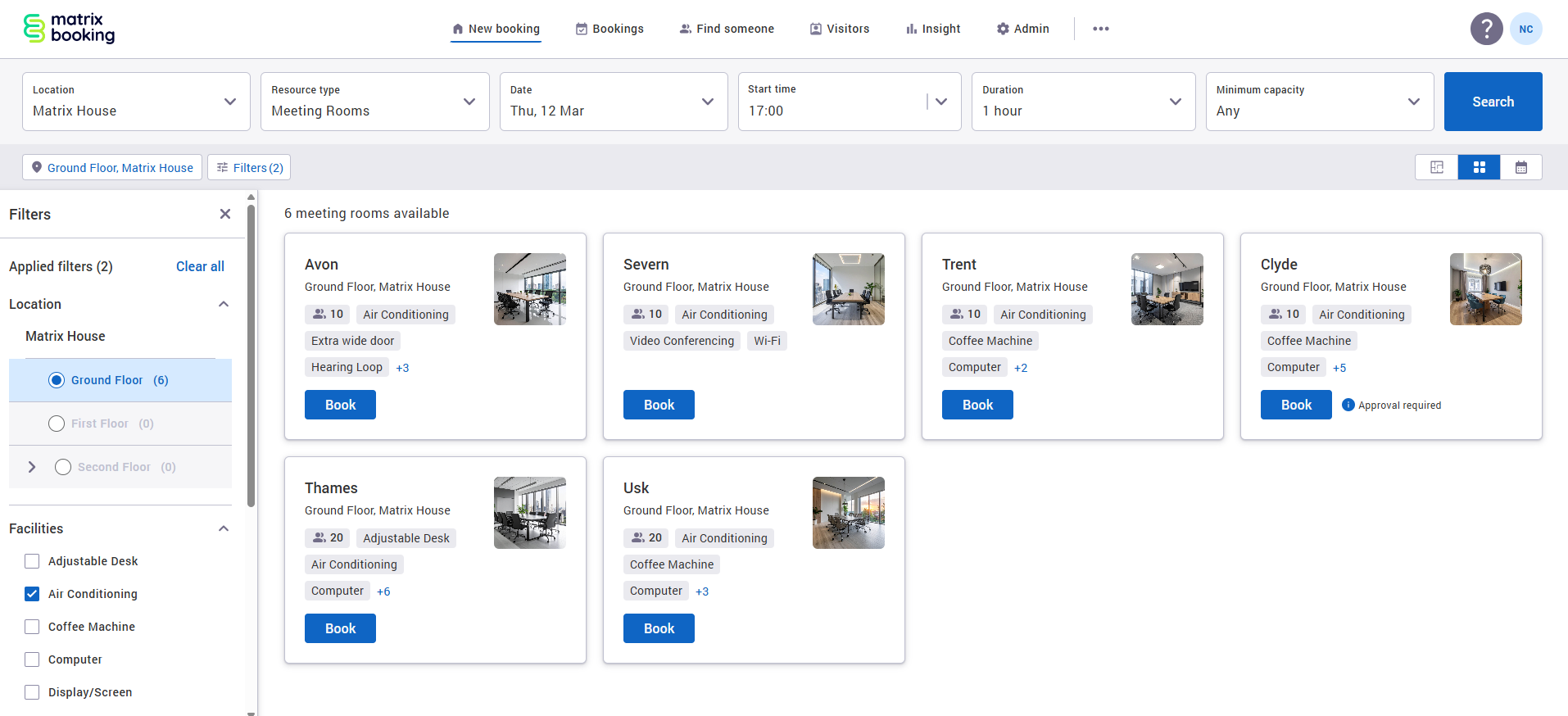This screenshot has width=1568, height=716.
Task: Click the matrix booking logo
Action: point(70,28)
